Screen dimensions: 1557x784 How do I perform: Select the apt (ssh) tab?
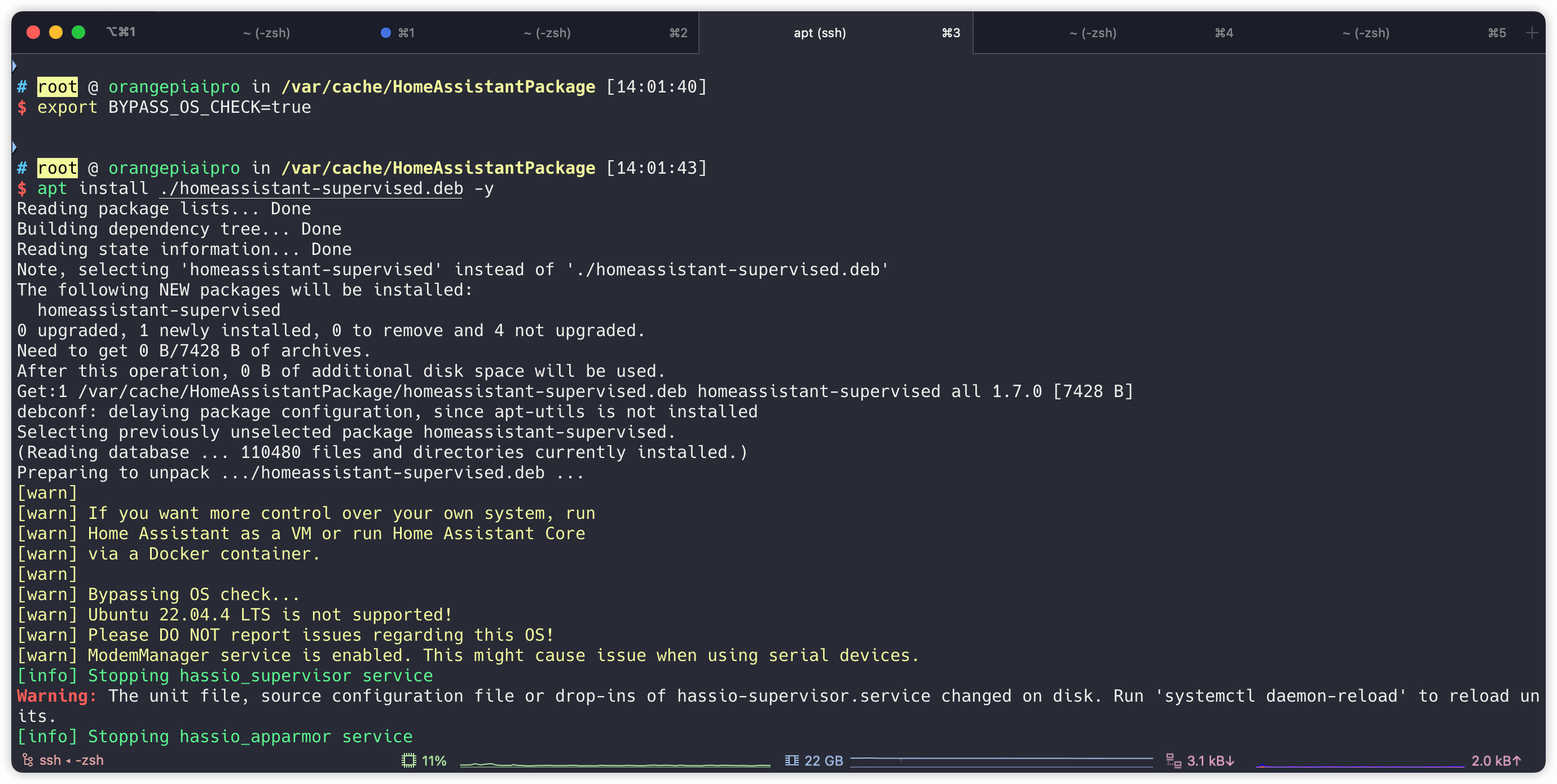pyautogui.click(x=820, y=33)
